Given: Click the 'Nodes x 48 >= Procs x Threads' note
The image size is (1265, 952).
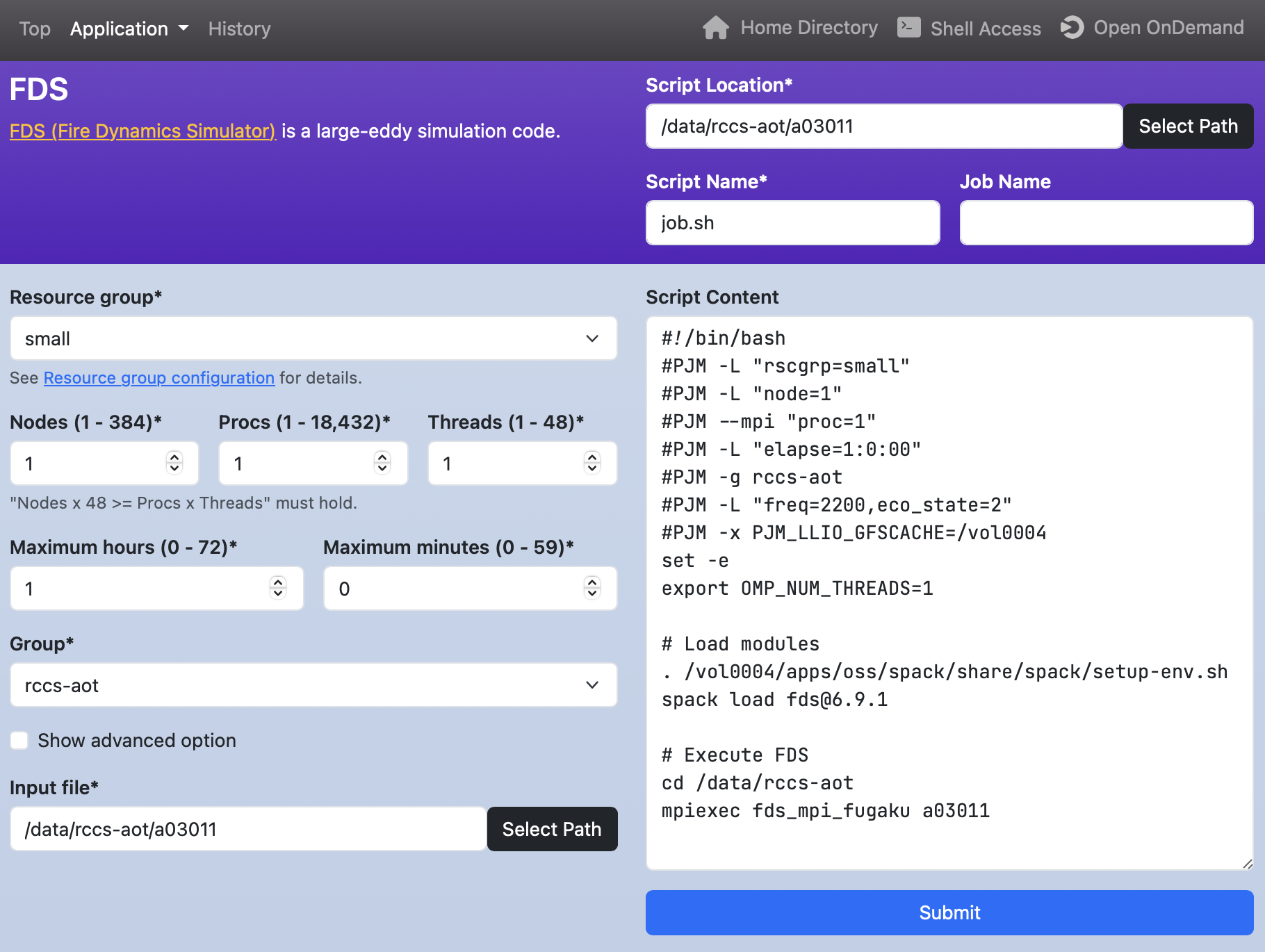Looking at the screenshot, I should pyautogui.click(x=183, y=503).
